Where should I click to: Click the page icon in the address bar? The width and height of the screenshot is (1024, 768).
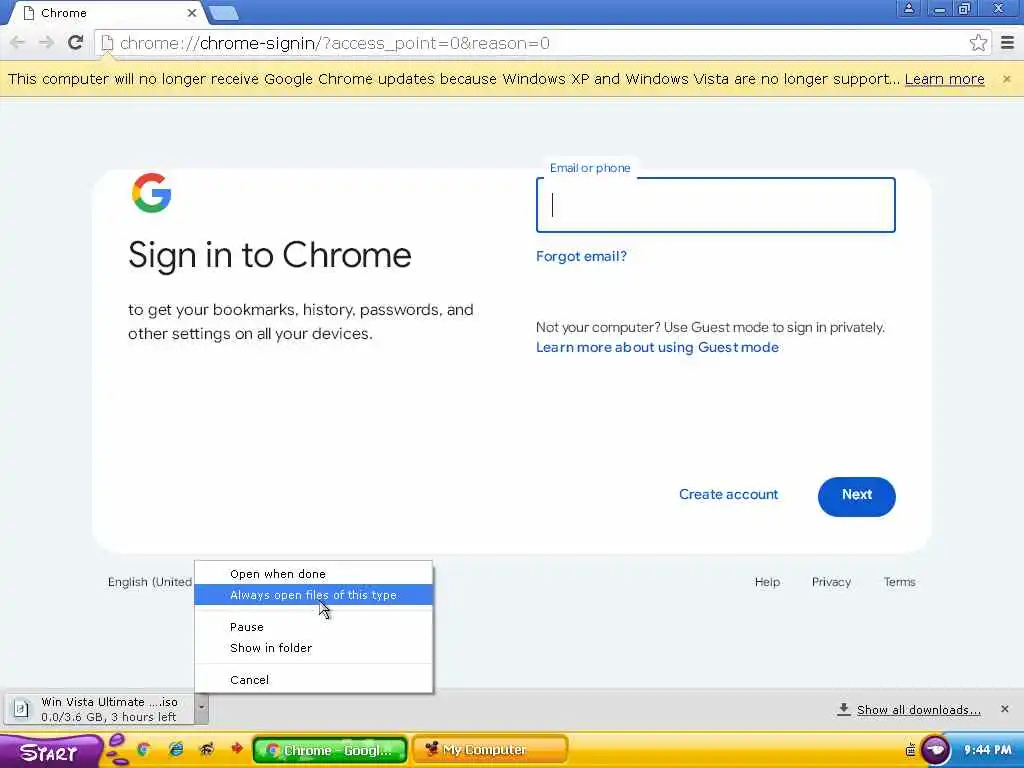pyautogui.click(x=107, y=43)
